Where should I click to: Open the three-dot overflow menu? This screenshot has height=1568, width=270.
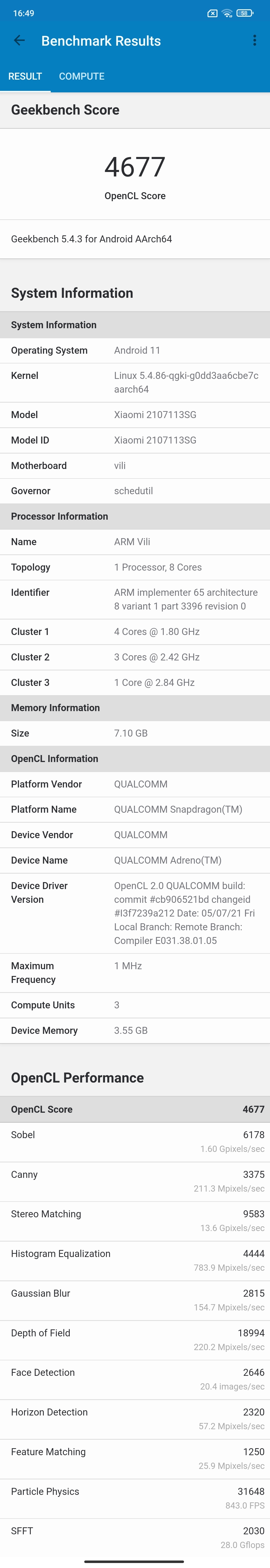(254, 41)
